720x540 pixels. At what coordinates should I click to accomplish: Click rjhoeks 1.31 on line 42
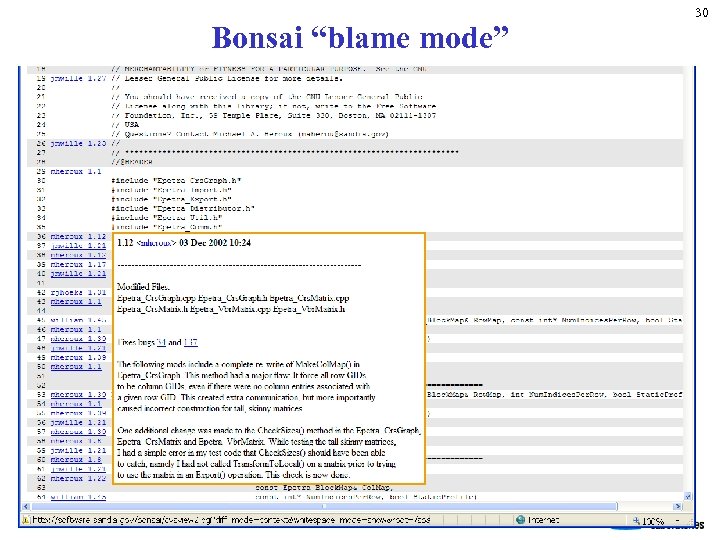coord(78,292)
